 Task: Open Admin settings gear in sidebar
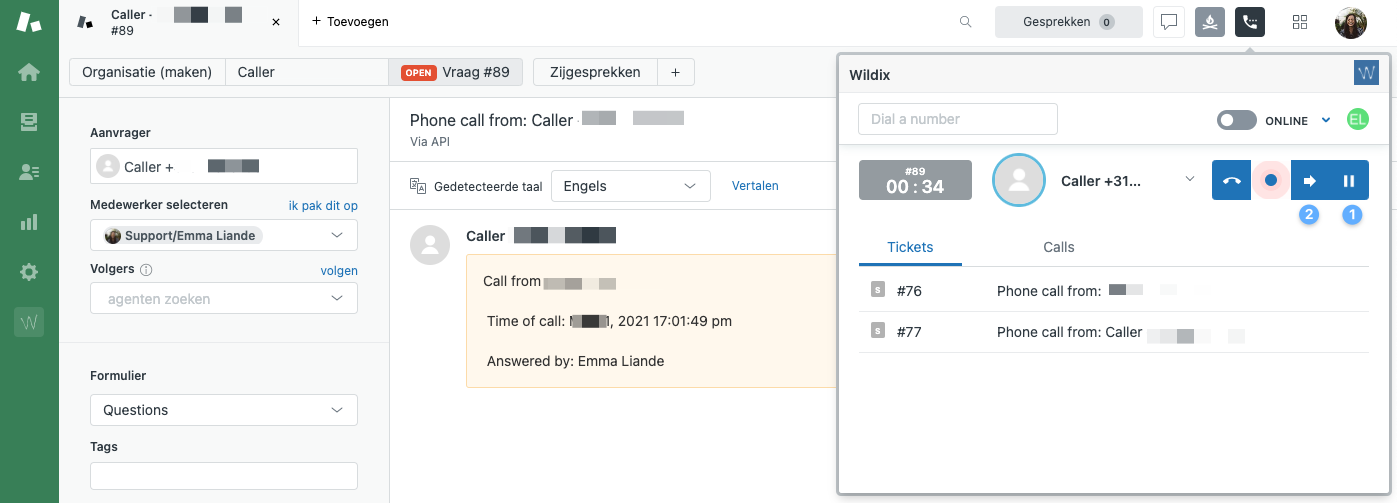click(29, 272)
